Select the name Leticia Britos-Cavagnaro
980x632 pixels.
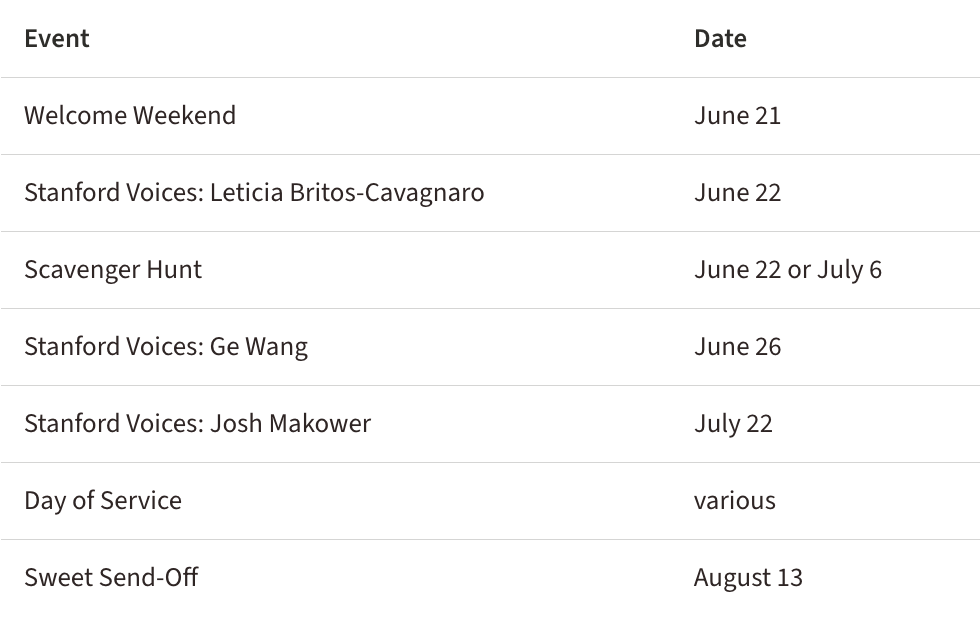click(347, 193)
